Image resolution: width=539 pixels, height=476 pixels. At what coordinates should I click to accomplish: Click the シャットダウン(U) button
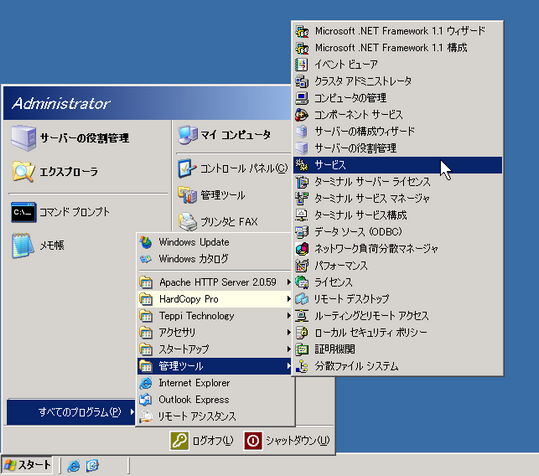point(287,441)
